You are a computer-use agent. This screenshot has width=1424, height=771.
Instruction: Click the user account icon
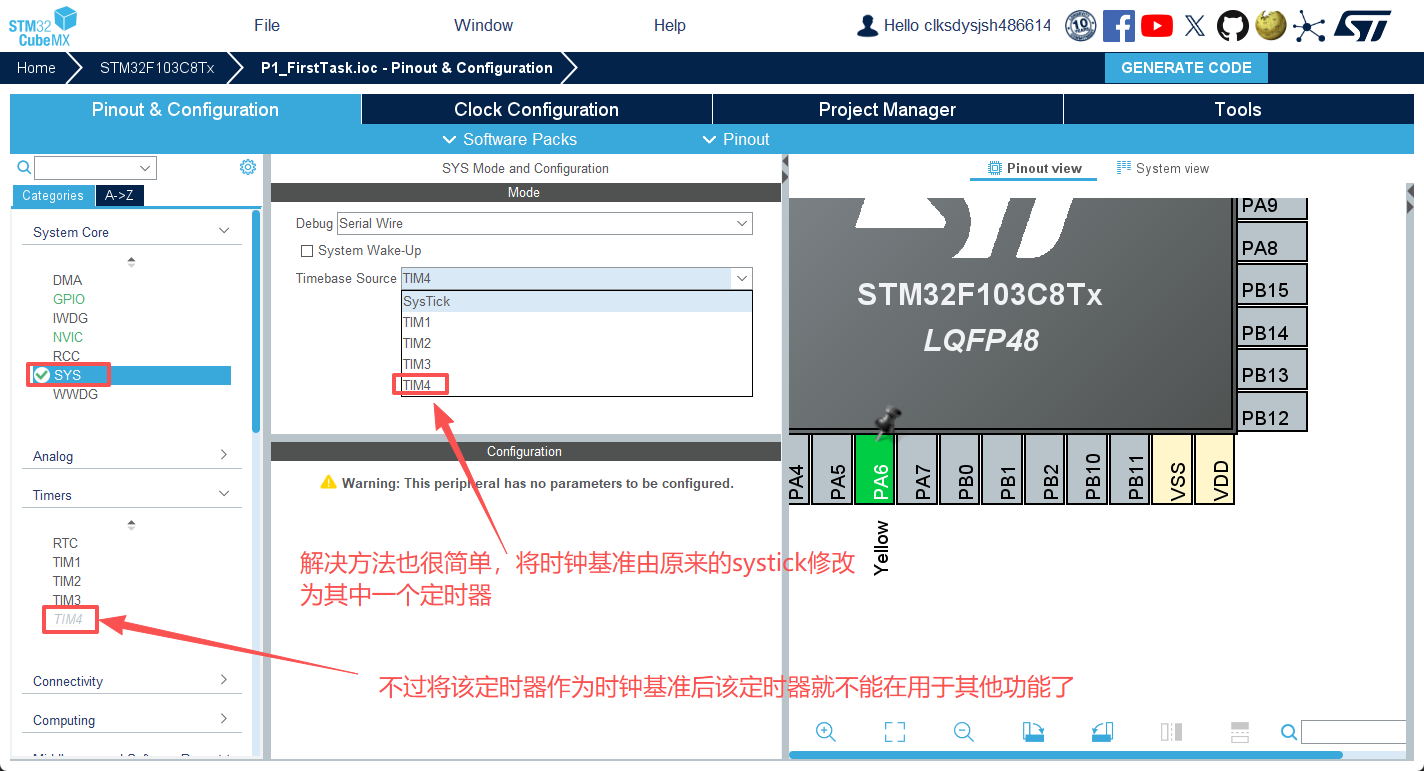[868, 25]
